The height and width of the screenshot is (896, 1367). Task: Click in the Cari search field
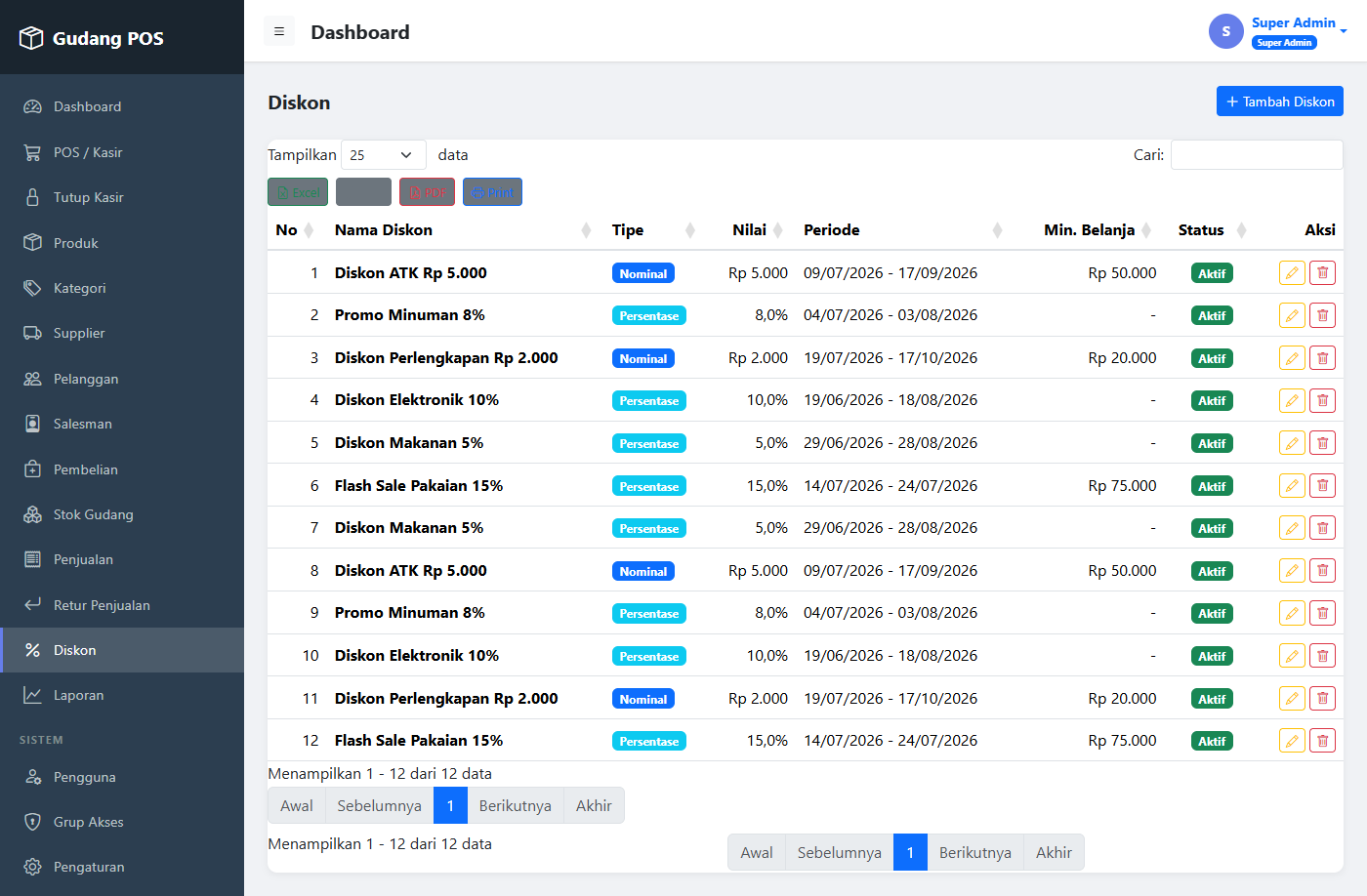pos(1257,155)
